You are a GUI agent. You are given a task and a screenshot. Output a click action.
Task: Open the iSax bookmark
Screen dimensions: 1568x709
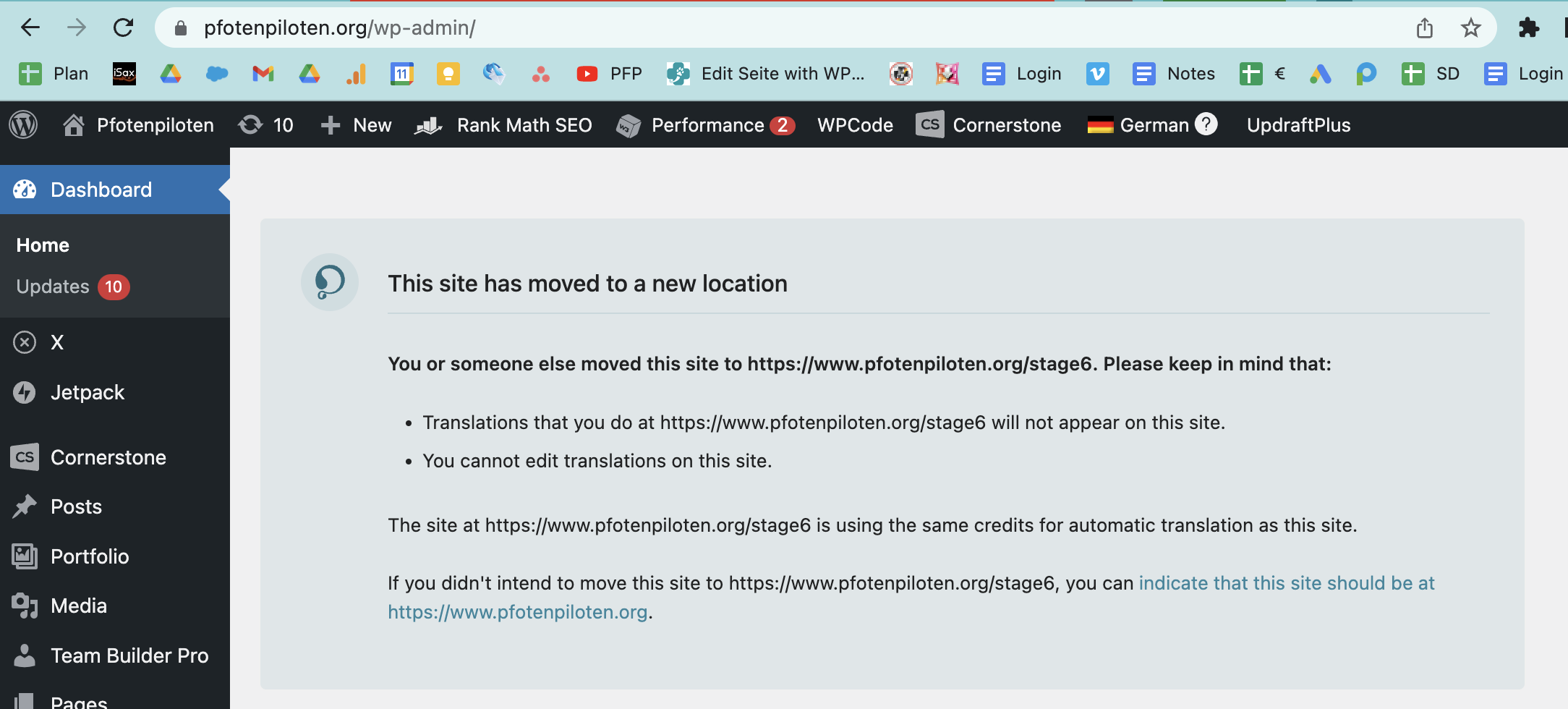(x=124, y=74)
